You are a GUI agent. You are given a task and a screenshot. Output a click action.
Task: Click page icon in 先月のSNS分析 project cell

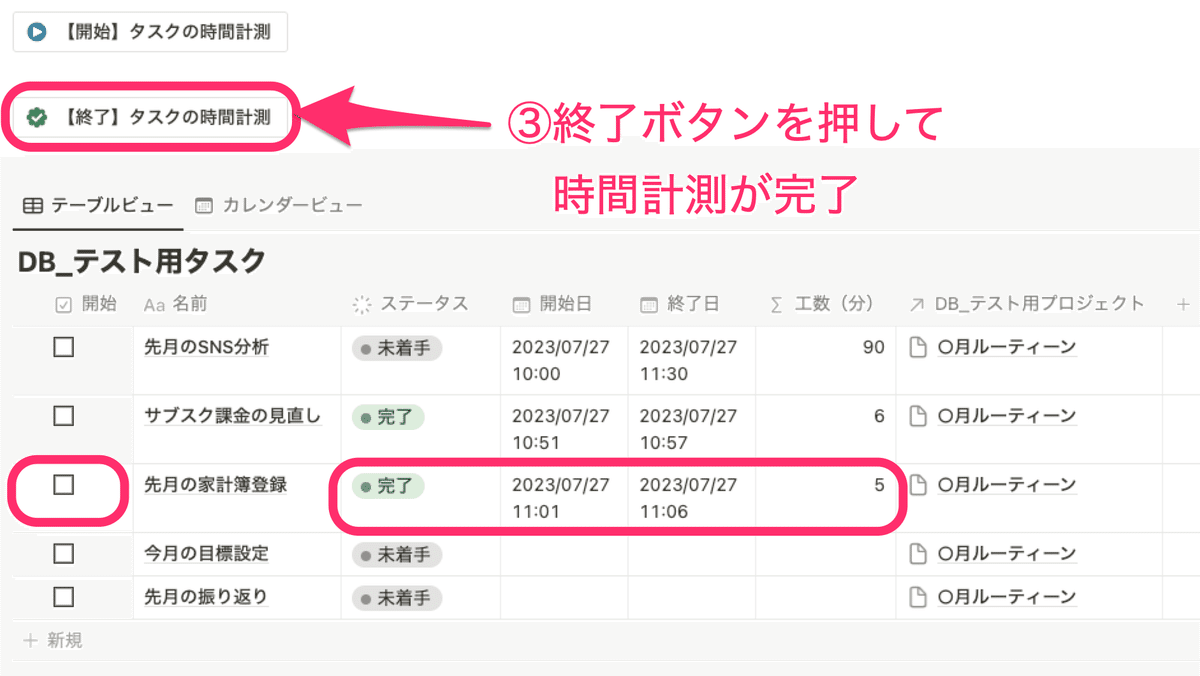click(x=917, y=348)
